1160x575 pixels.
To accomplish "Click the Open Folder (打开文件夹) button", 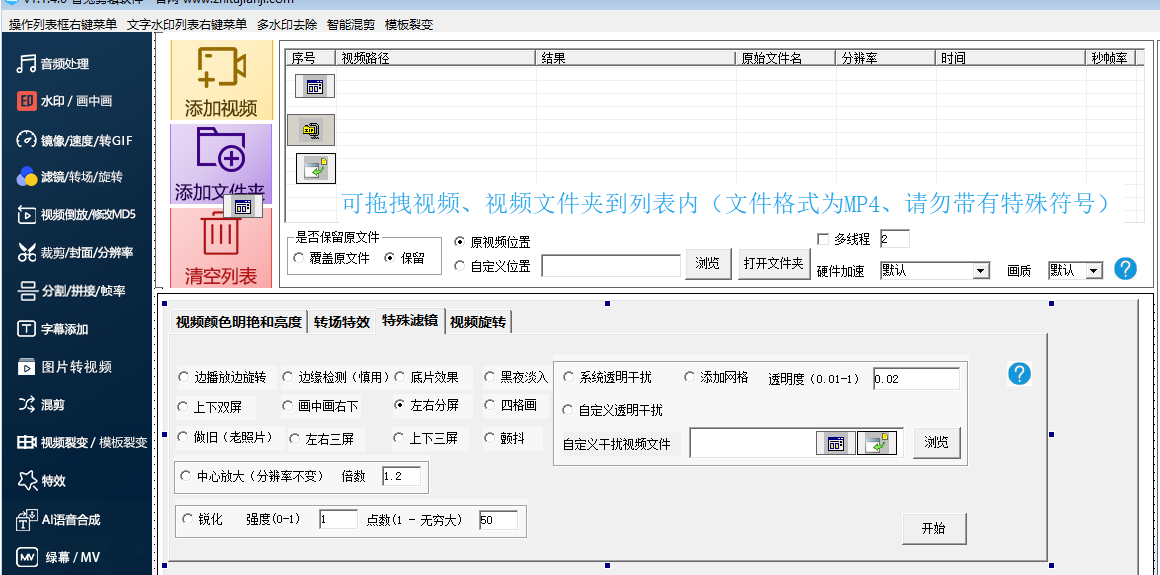I will click(773, 264).
